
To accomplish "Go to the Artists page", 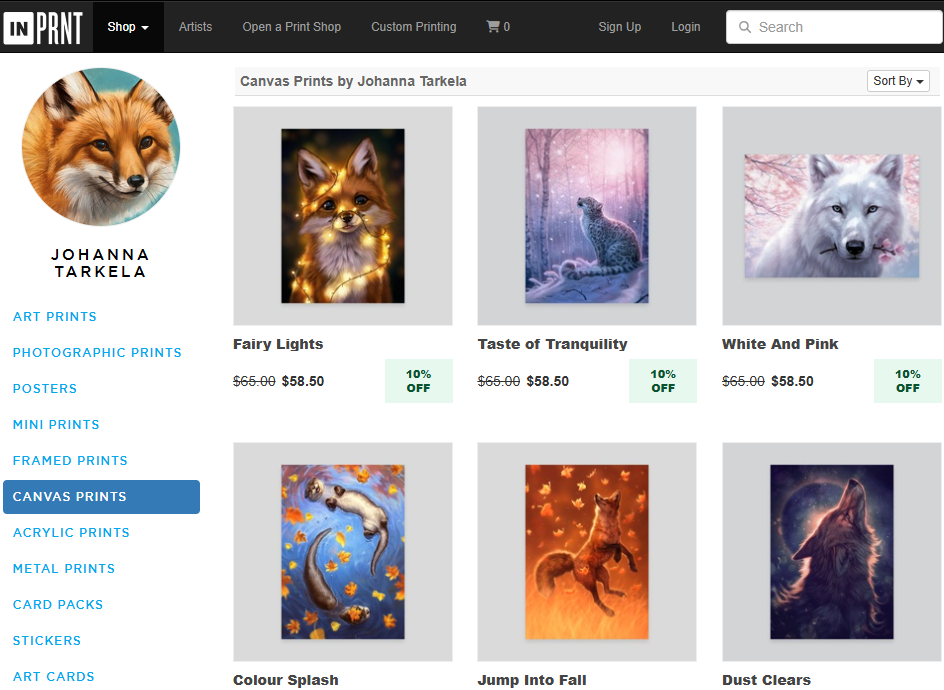I will (x=195, y=27).
